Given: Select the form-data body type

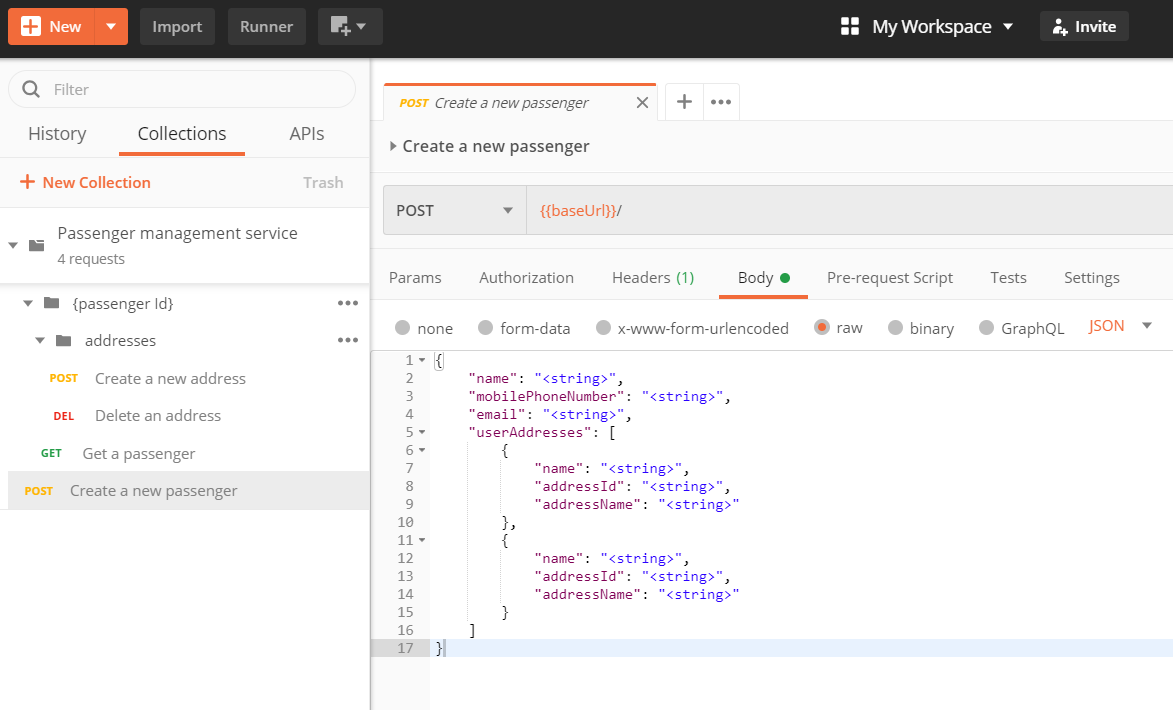Looking at the screenshot, I should (x=486, y=328).
